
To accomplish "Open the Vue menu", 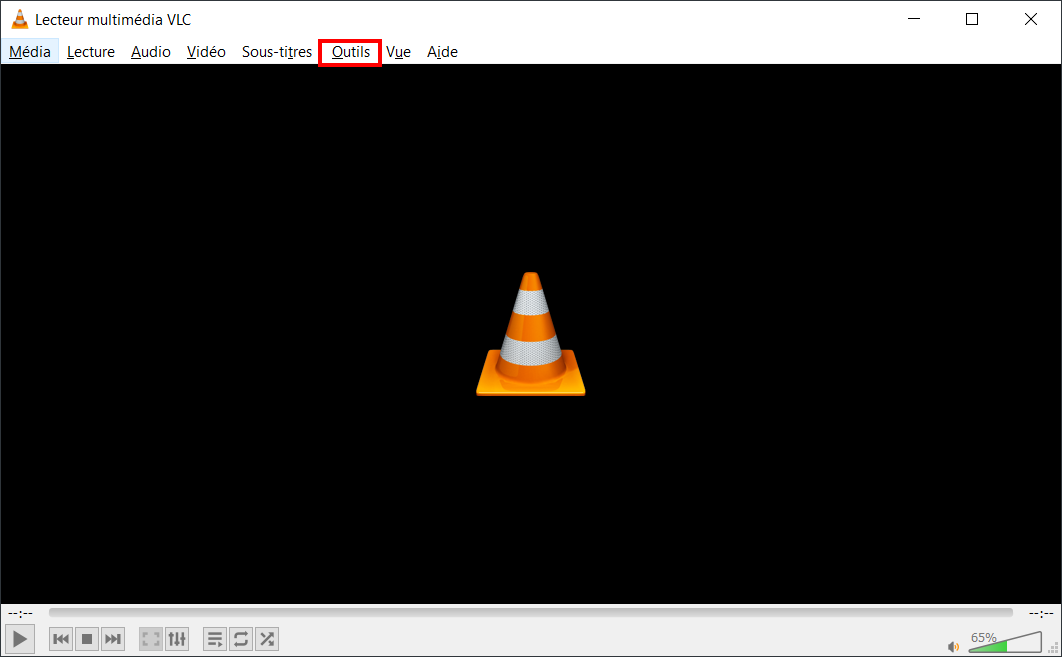I will pyautogui.click(x=398, y=51).
